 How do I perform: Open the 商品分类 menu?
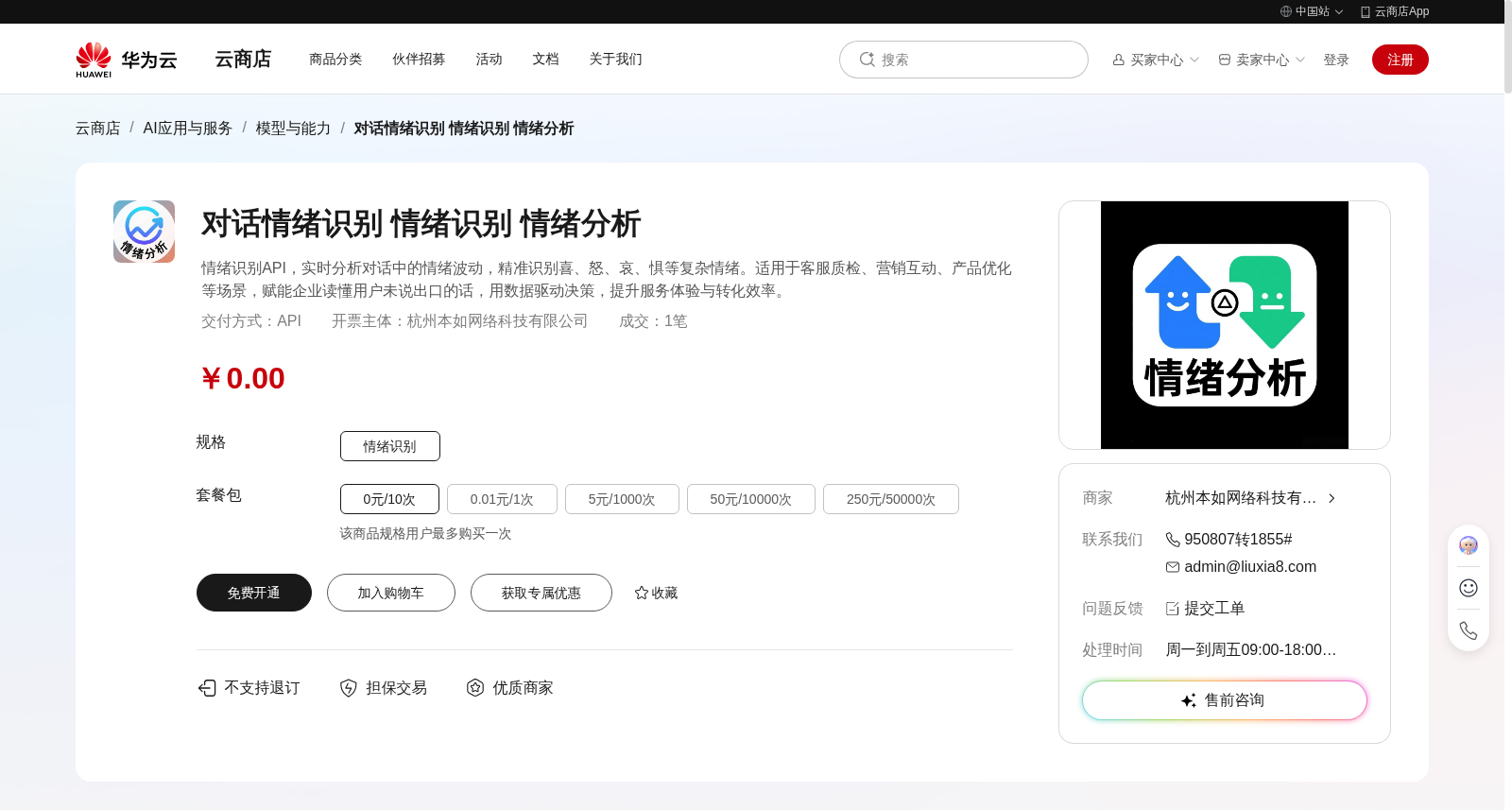pos(335,59)
